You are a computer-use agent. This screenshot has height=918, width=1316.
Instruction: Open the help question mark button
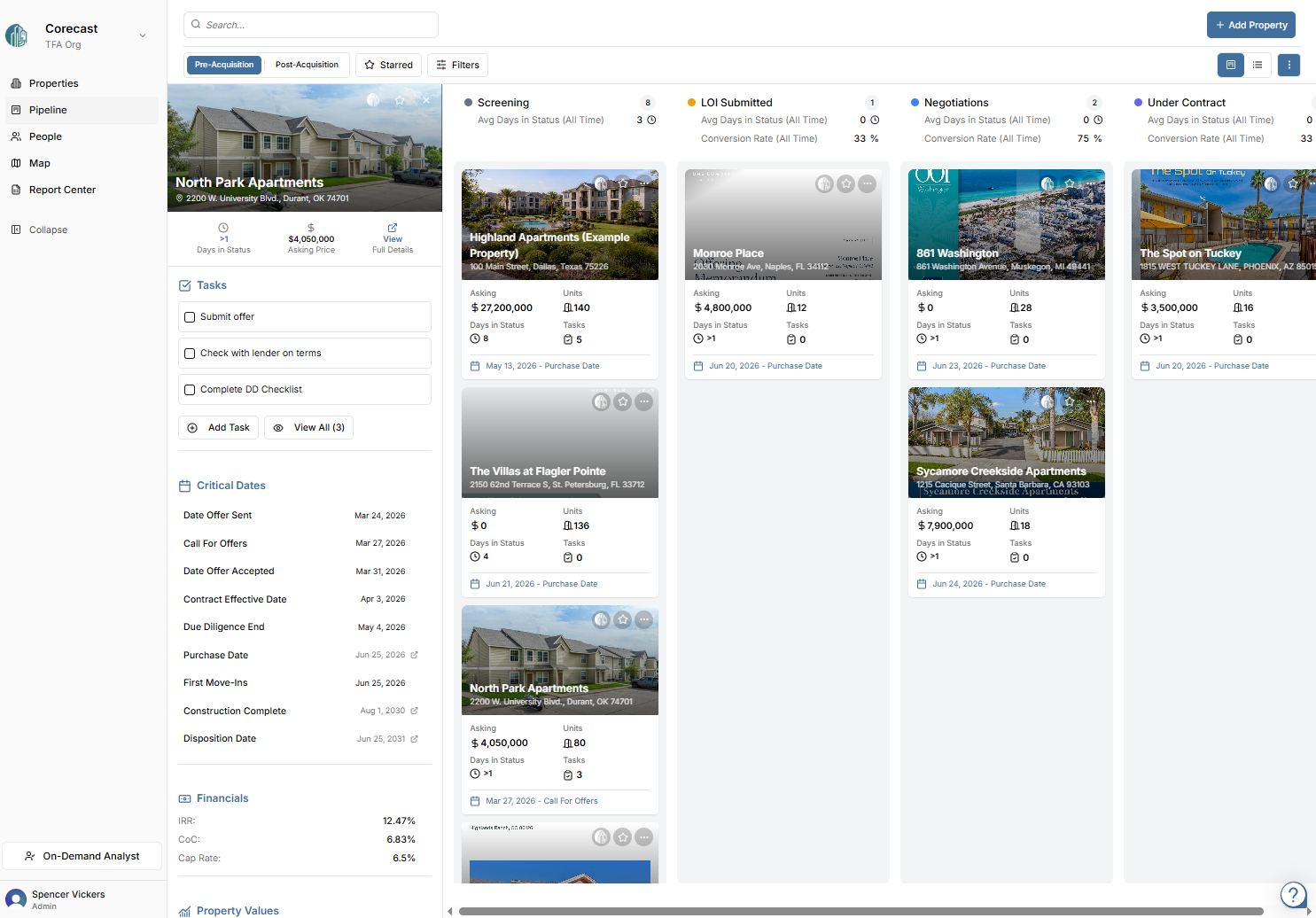click(1294, 894)
